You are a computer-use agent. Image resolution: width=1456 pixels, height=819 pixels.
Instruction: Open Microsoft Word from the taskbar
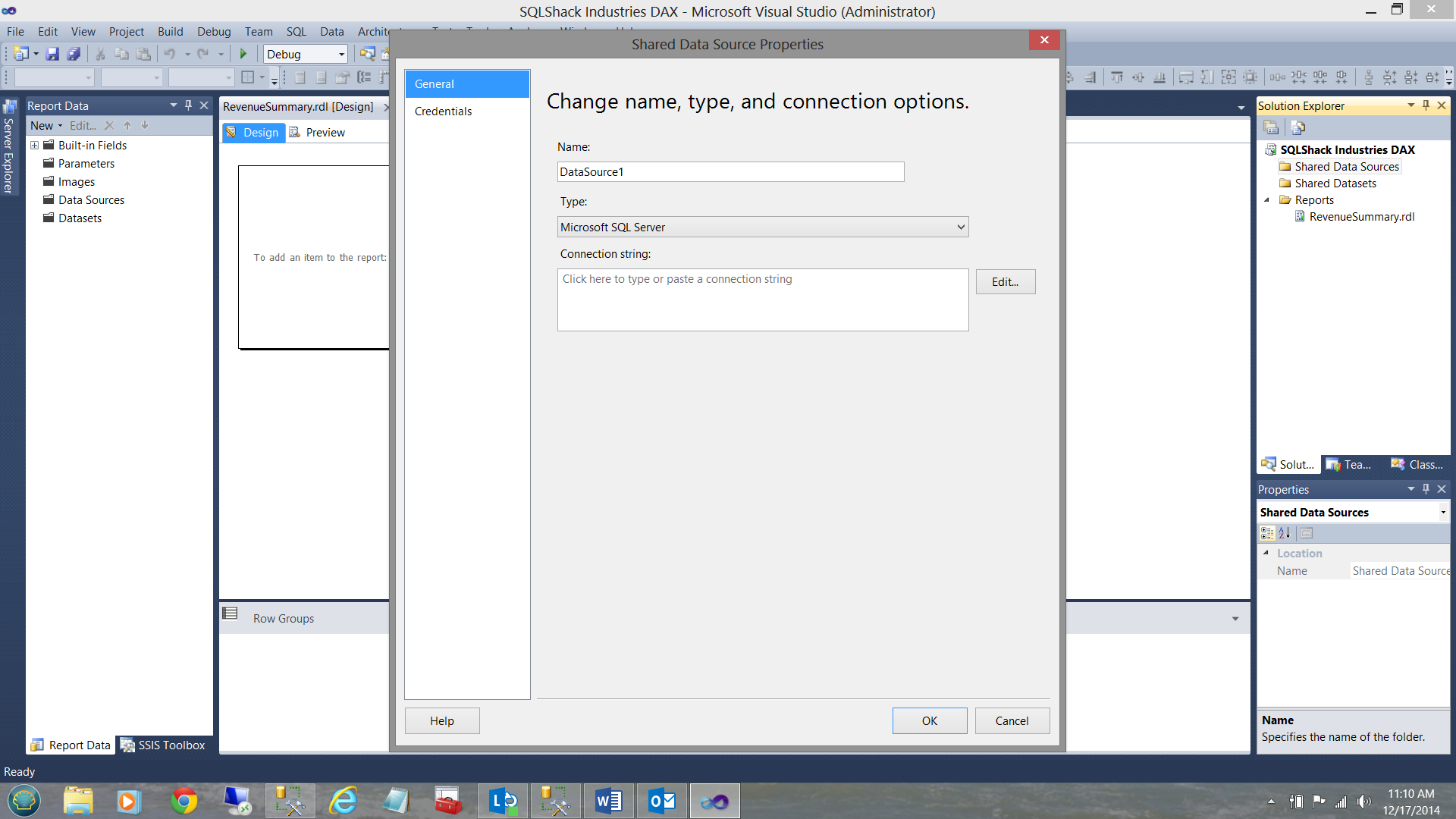pyautogui.click(x=608, y=801)
